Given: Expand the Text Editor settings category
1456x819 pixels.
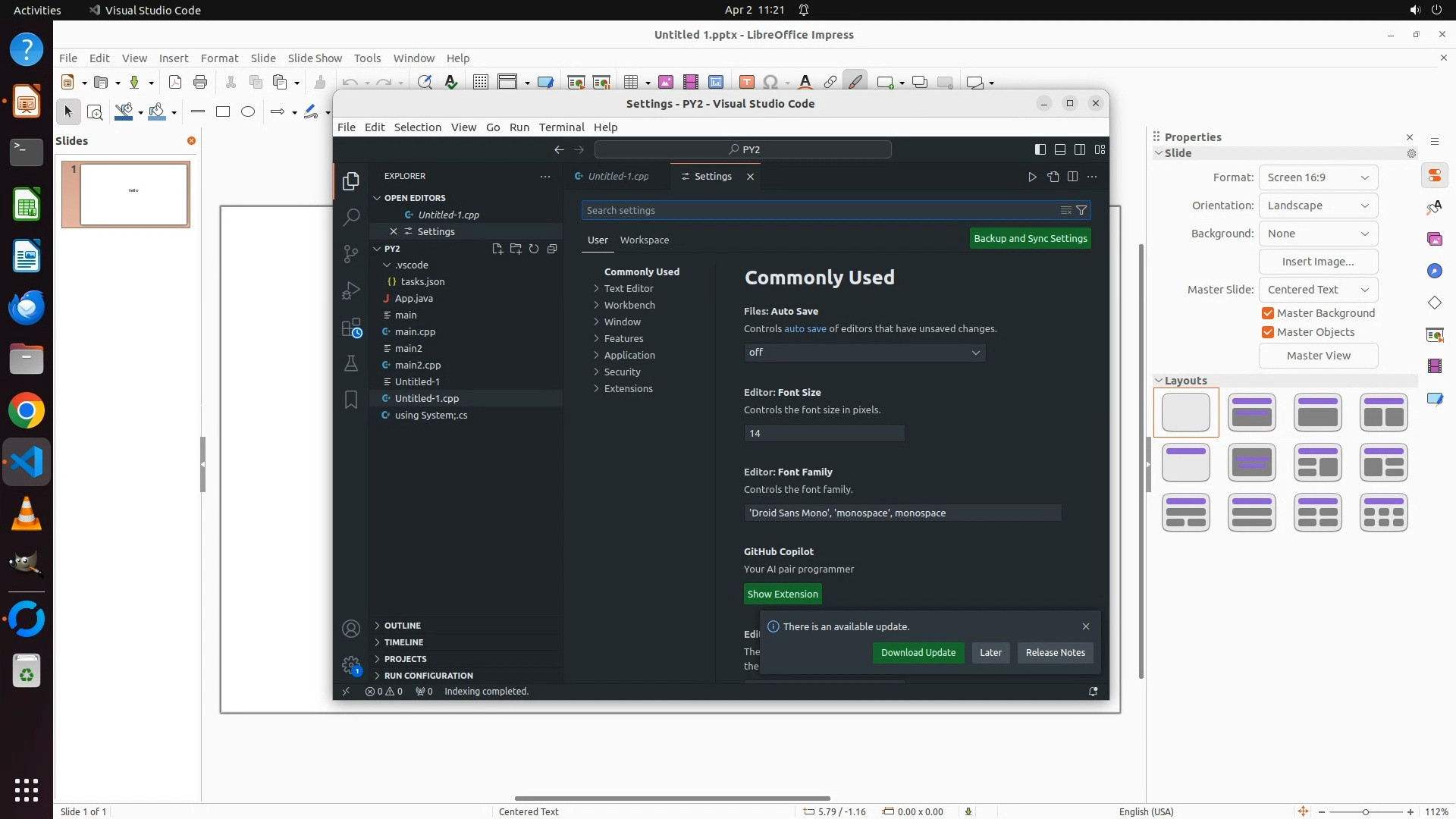Looking at the screenshot, I should 628,289.
